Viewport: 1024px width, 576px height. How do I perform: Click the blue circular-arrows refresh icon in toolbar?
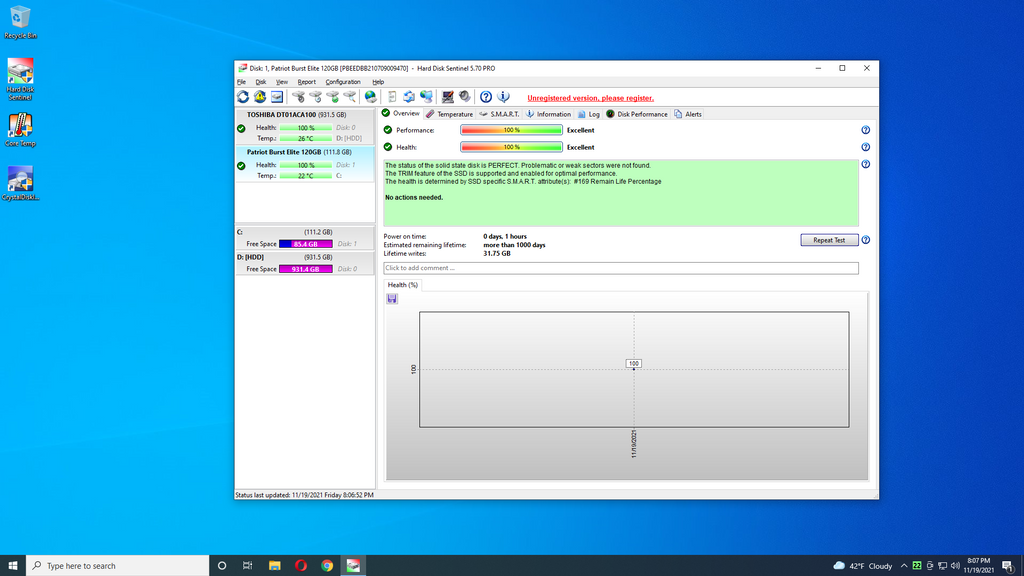tap(243, 97)
